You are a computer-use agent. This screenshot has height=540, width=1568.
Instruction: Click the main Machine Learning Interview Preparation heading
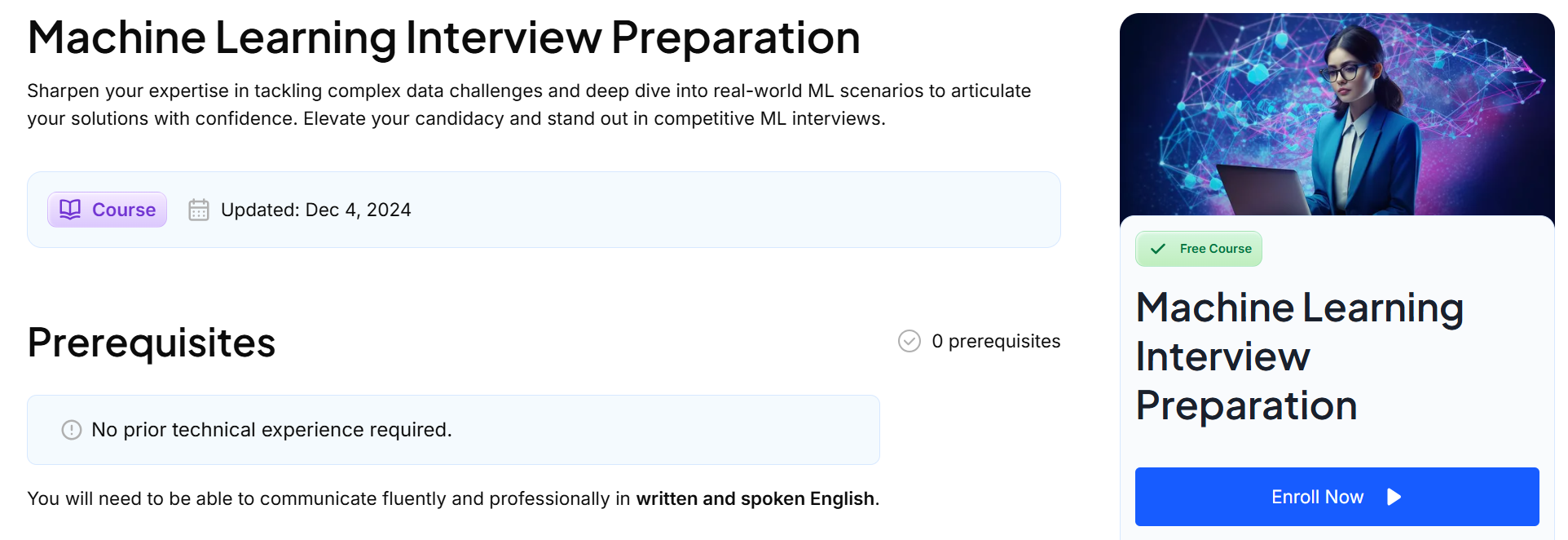(443, 38)
